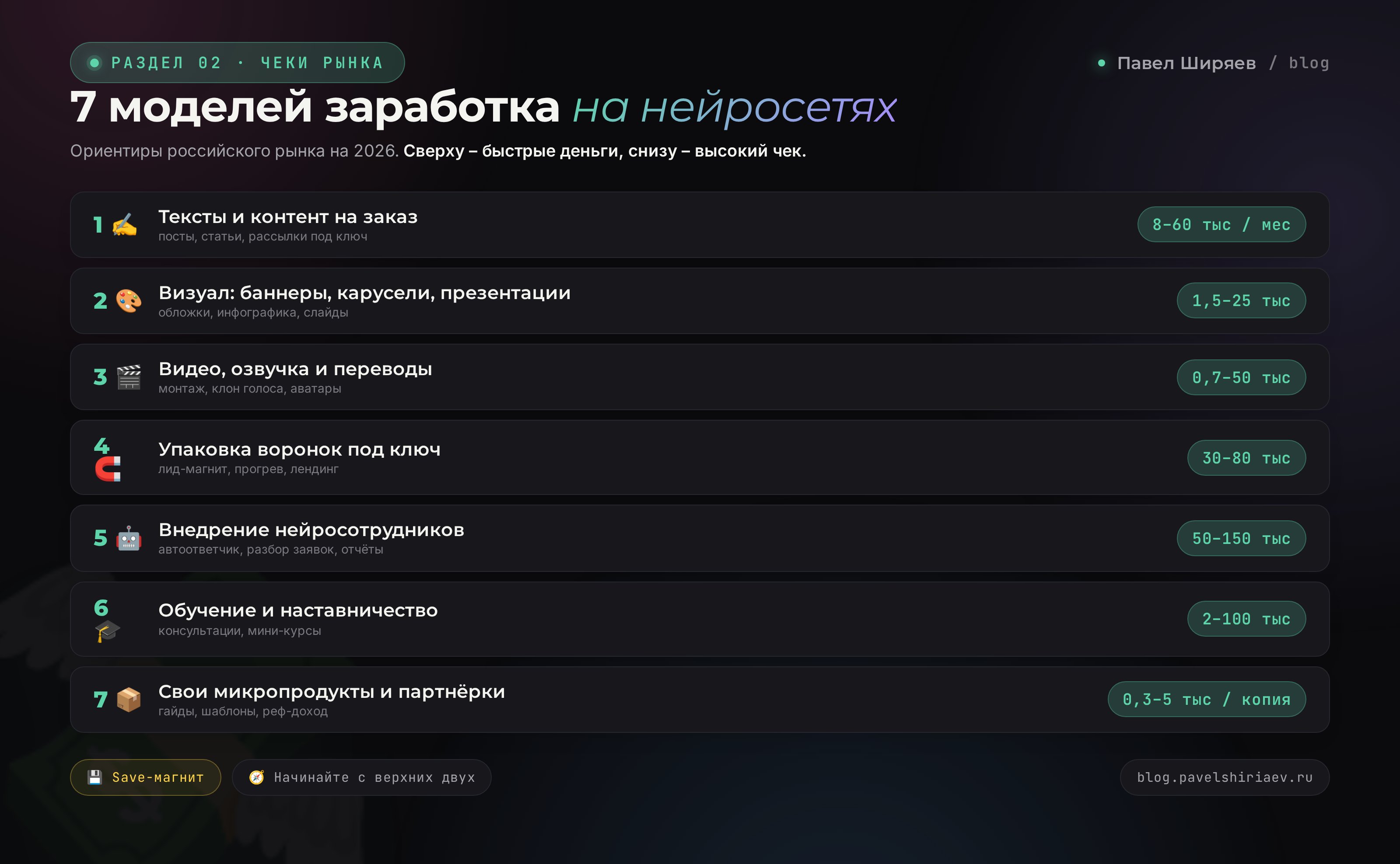
Task: Select the Обучение и наставничество title
Action: [x=298, y=611]
